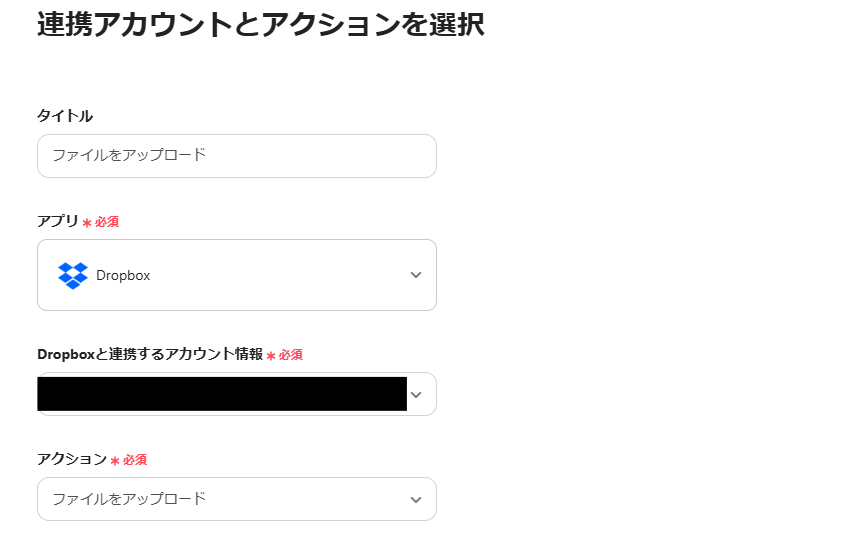Screen dimensions: 850x543
Task: Open the account info dropdown chevron
Action: click(x=416, y=395)
